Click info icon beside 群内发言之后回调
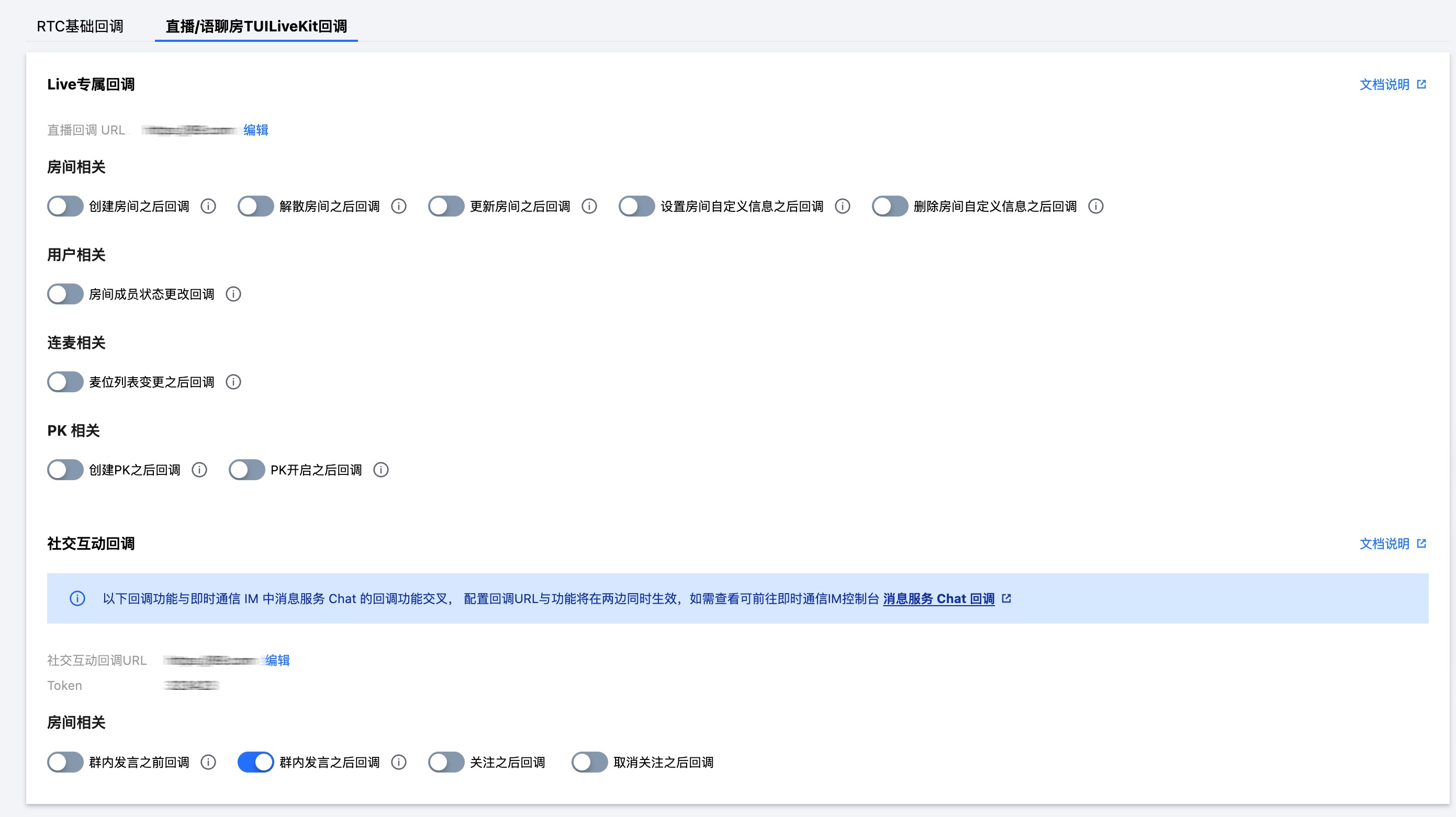1456x817 pixels. [x=399, y=763]
